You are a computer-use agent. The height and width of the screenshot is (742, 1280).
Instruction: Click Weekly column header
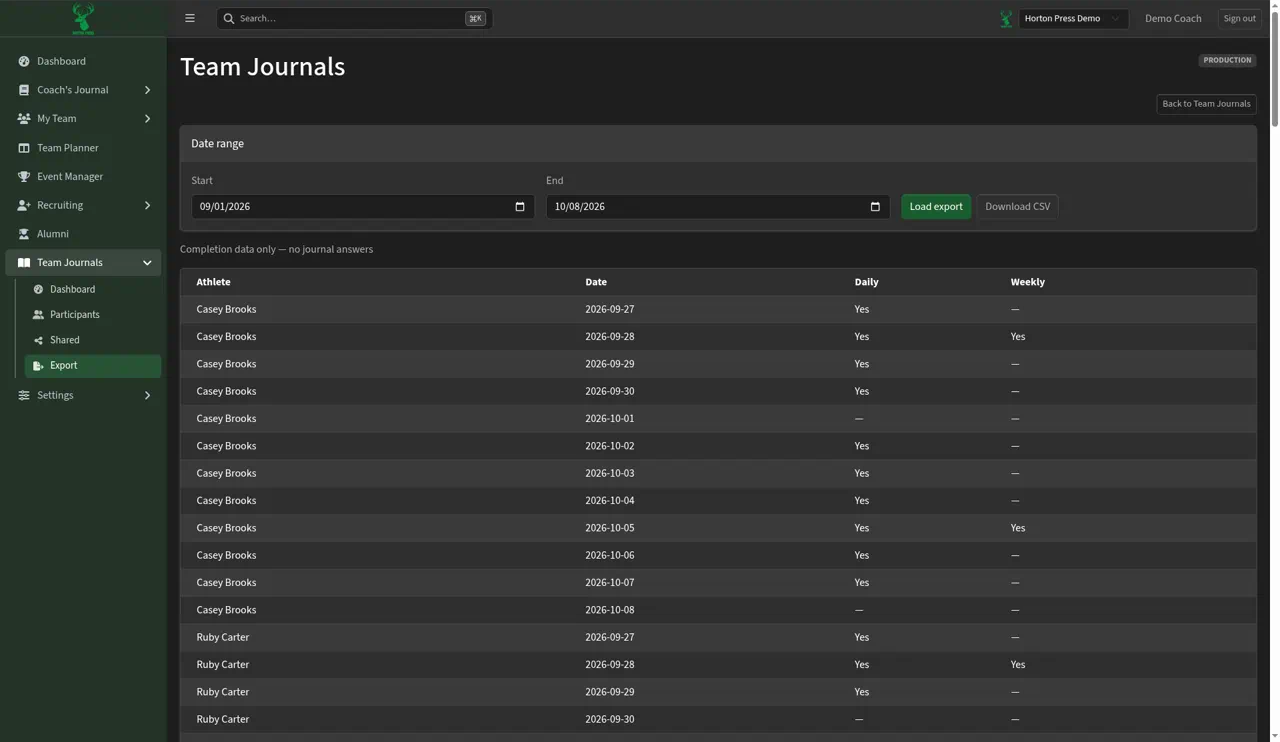pyautogui.click(x=1027, y=282)
